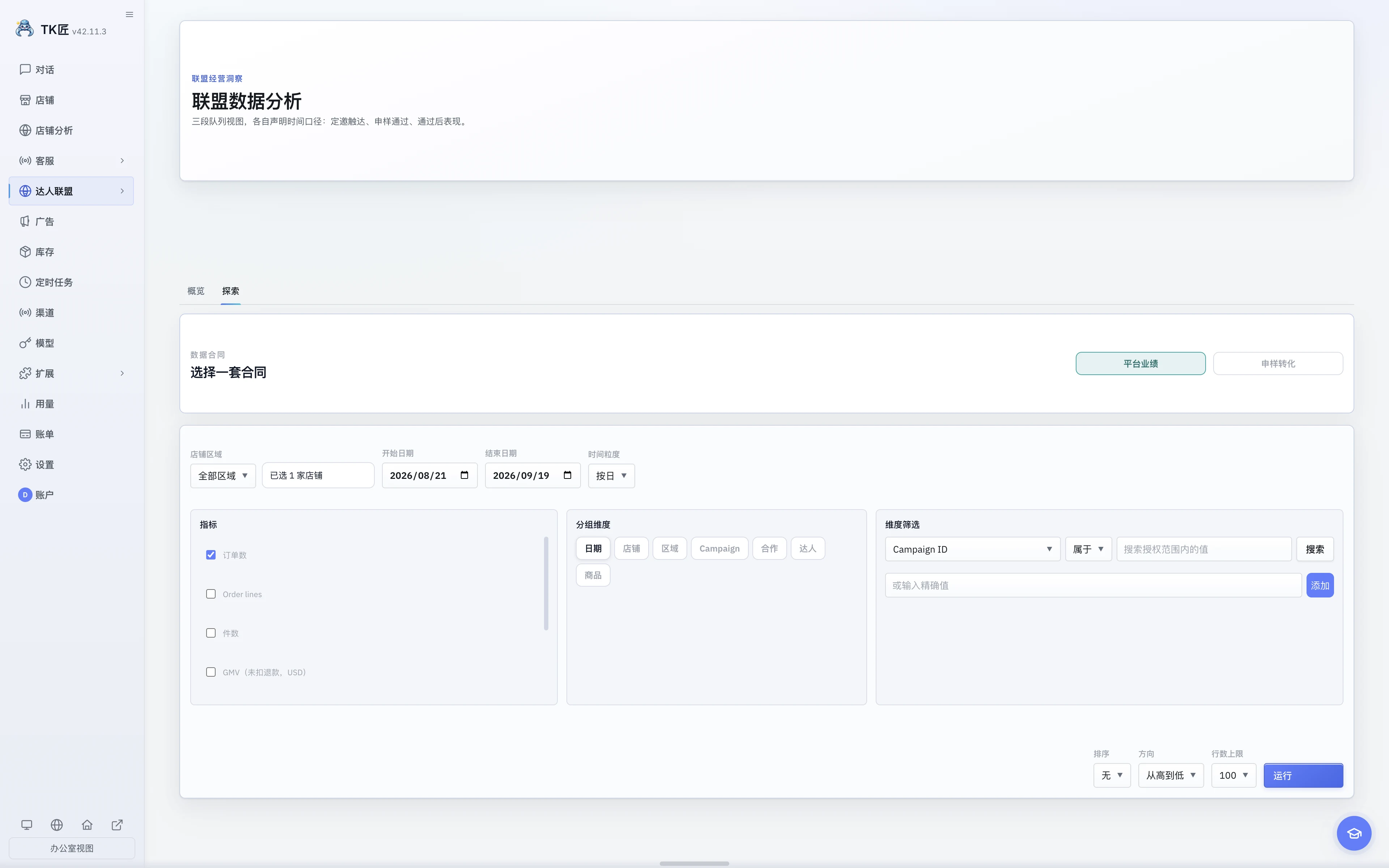This screenshot has height=868, width=1389.
Task: Click the 添加 button
Action: [x=1320, y=586]
